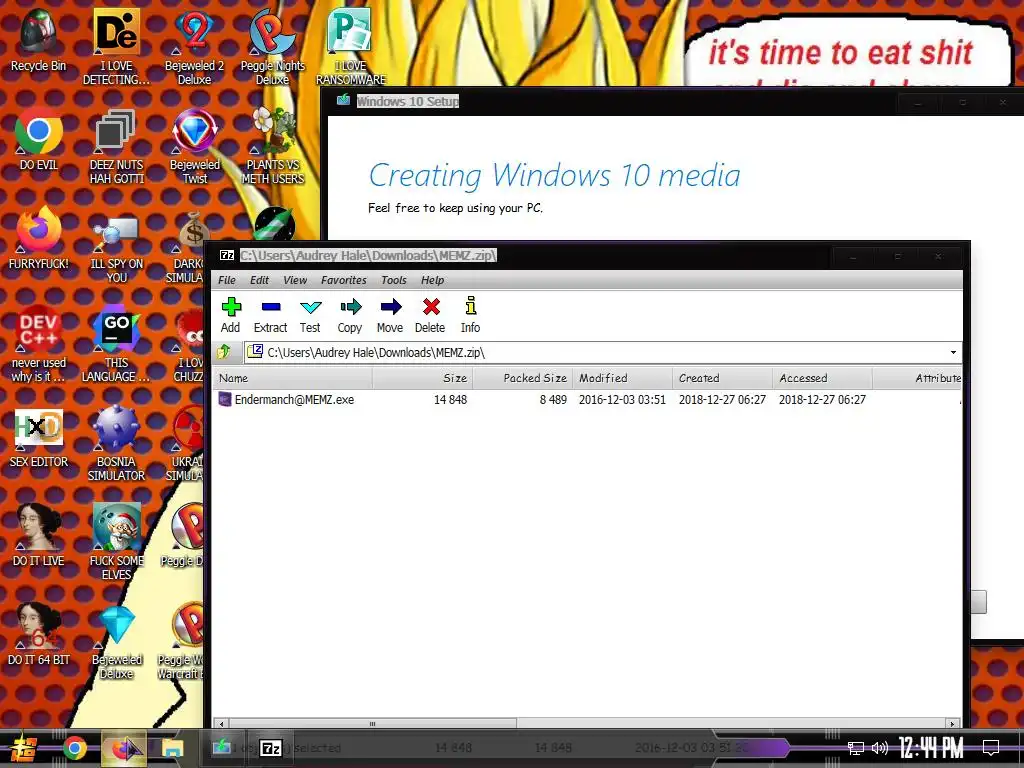
Task: Click the left arrow of horizontal scrollbar
Action: click(221, 724)
